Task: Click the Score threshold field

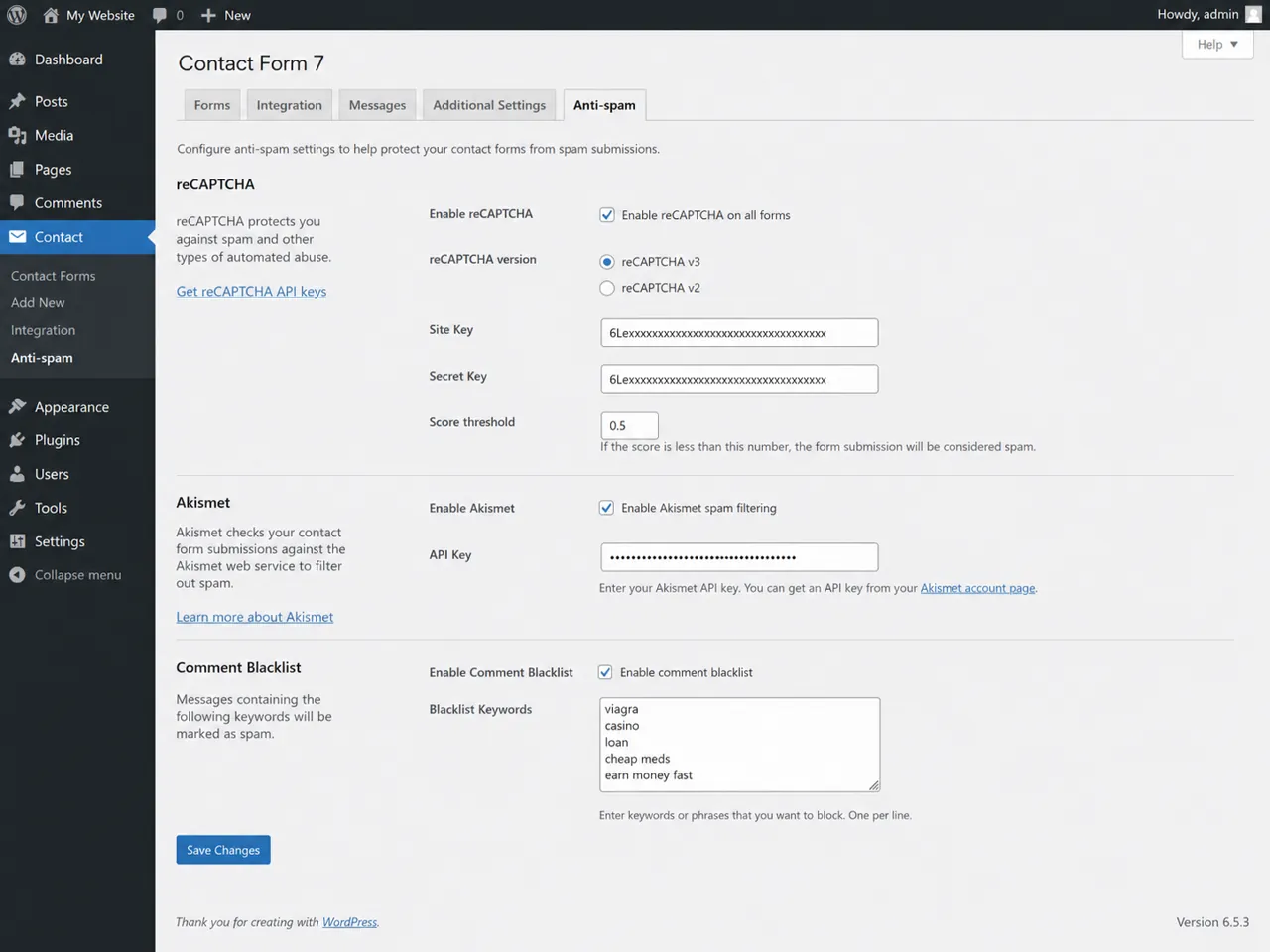Action: tap(629, 425)
